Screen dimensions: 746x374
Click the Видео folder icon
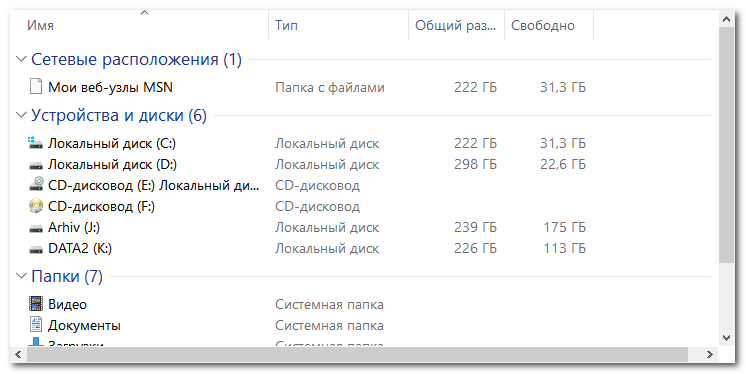36,304
